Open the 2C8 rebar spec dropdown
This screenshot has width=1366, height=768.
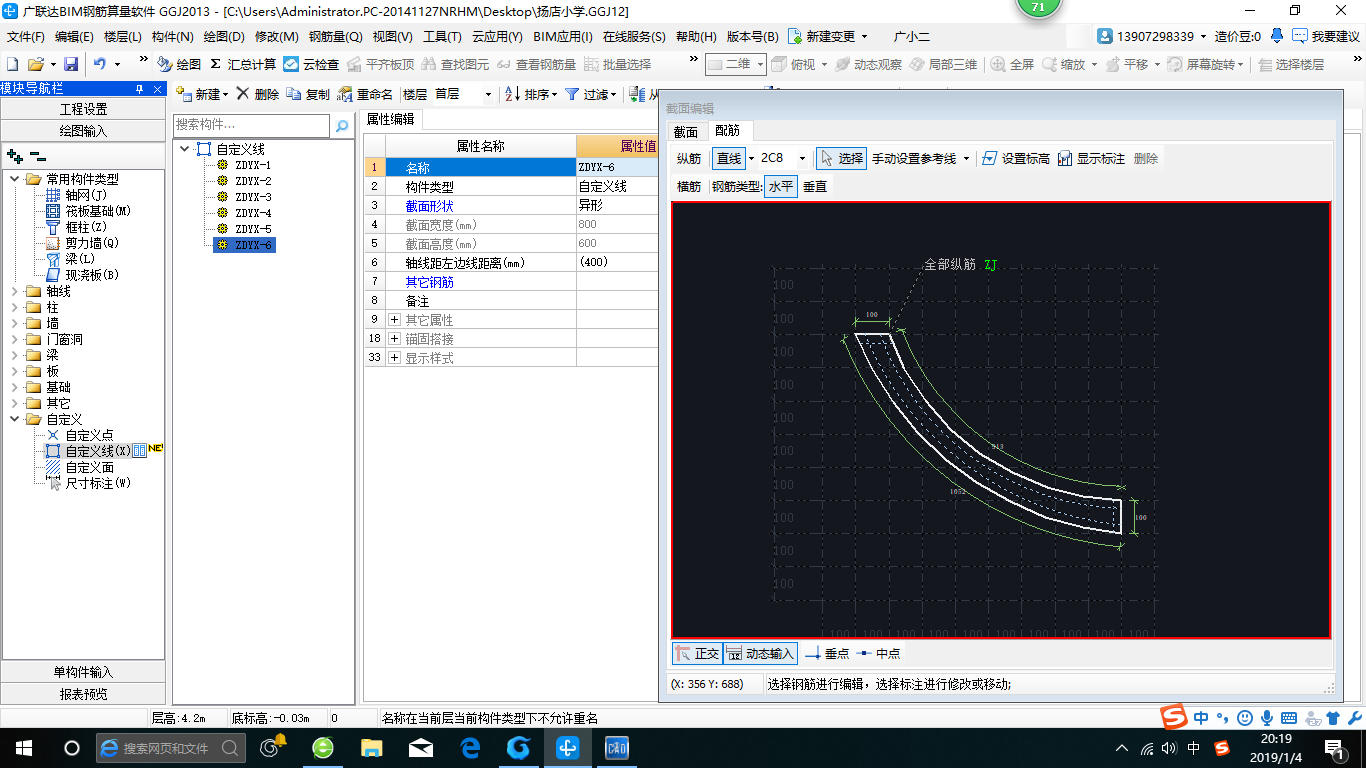click(802, 158)
